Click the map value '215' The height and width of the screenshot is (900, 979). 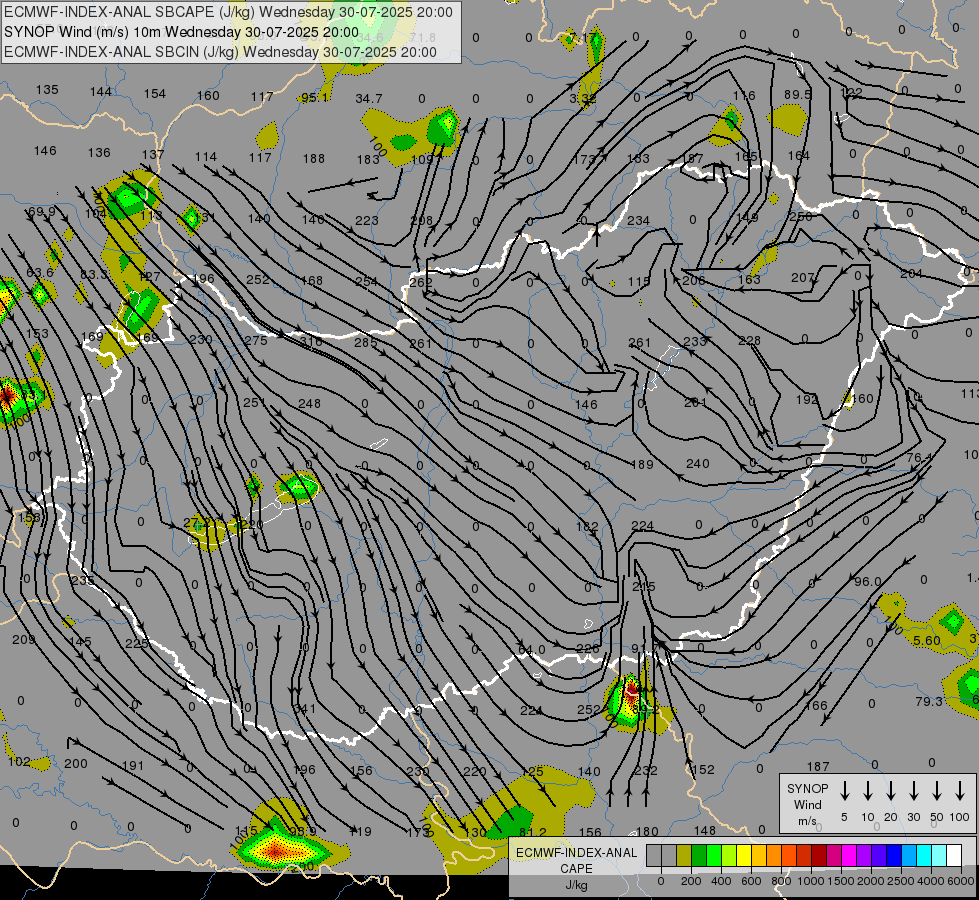(x=644, y=586)
